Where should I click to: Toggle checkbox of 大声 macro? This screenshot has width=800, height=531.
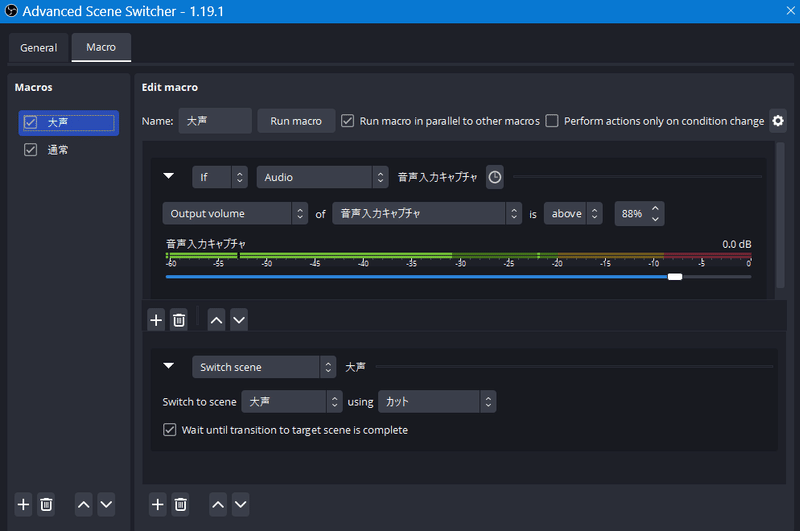coord(31,122)
